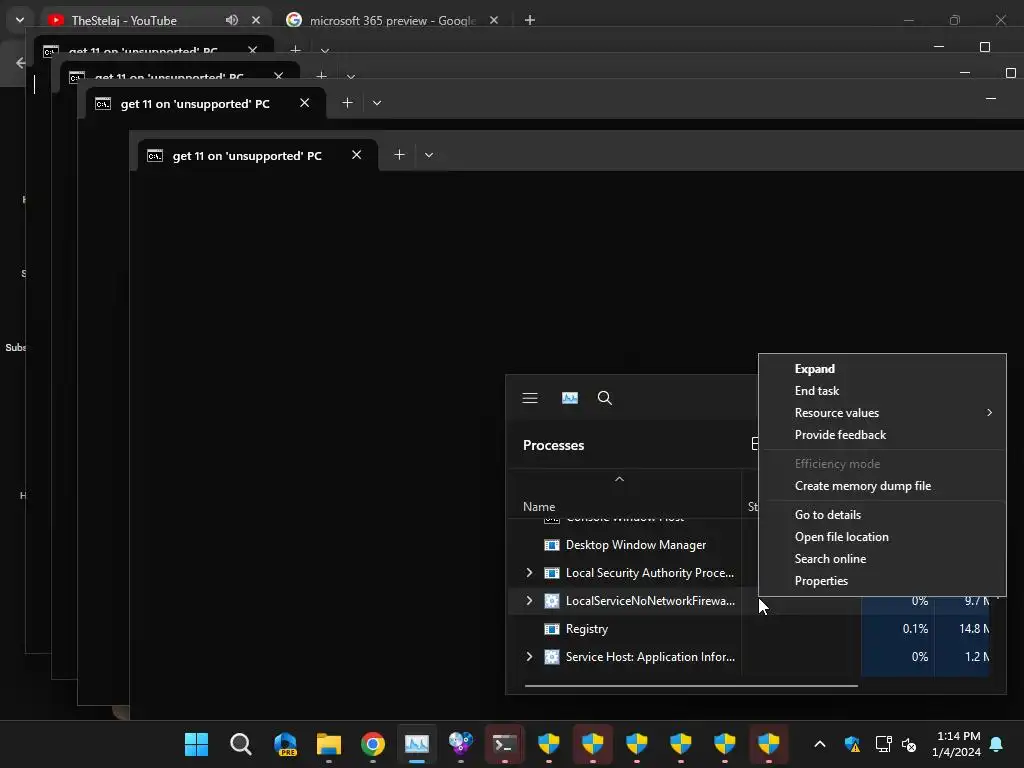Click the Desktop Window Manager process icon

click(552, 545)
